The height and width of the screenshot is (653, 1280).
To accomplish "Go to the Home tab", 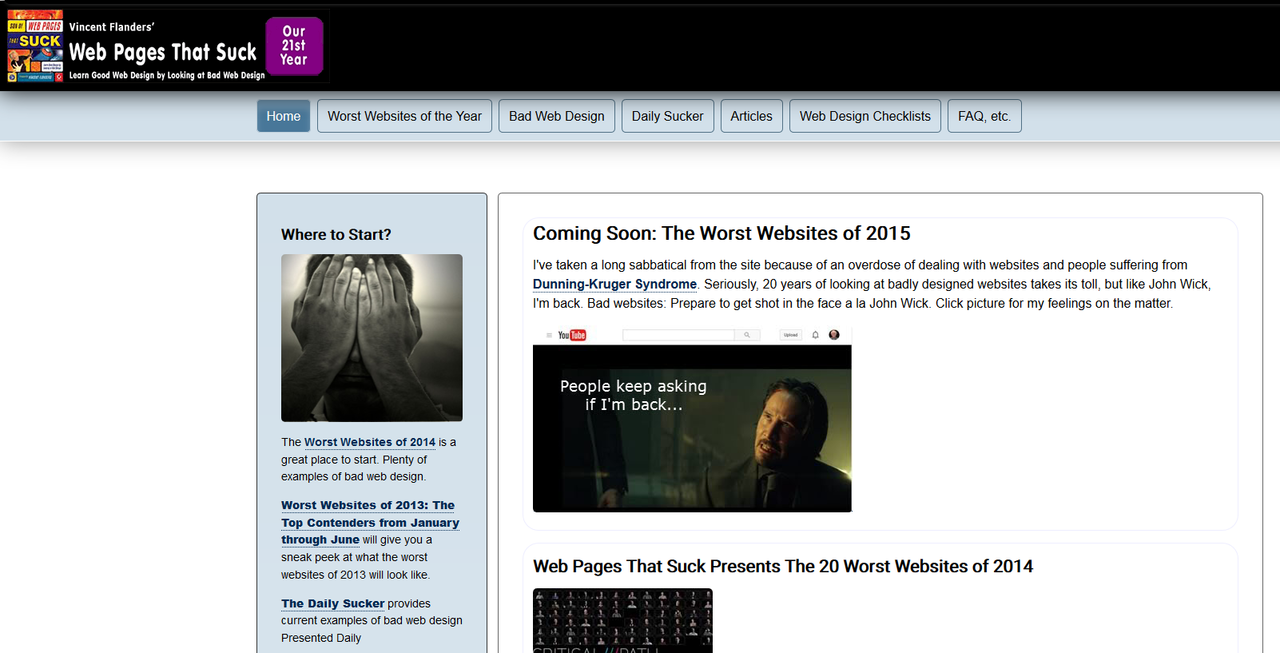I will point(283,116).
